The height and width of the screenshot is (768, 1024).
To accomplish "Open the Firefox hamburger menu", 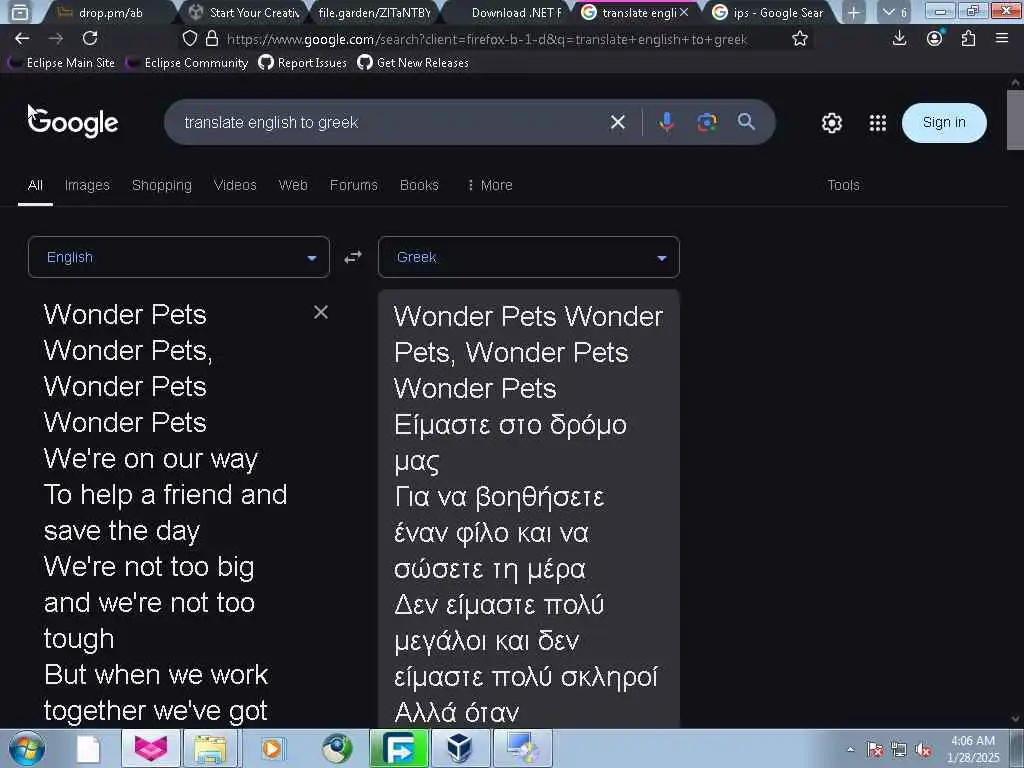I will click(x=1002, y=39).
